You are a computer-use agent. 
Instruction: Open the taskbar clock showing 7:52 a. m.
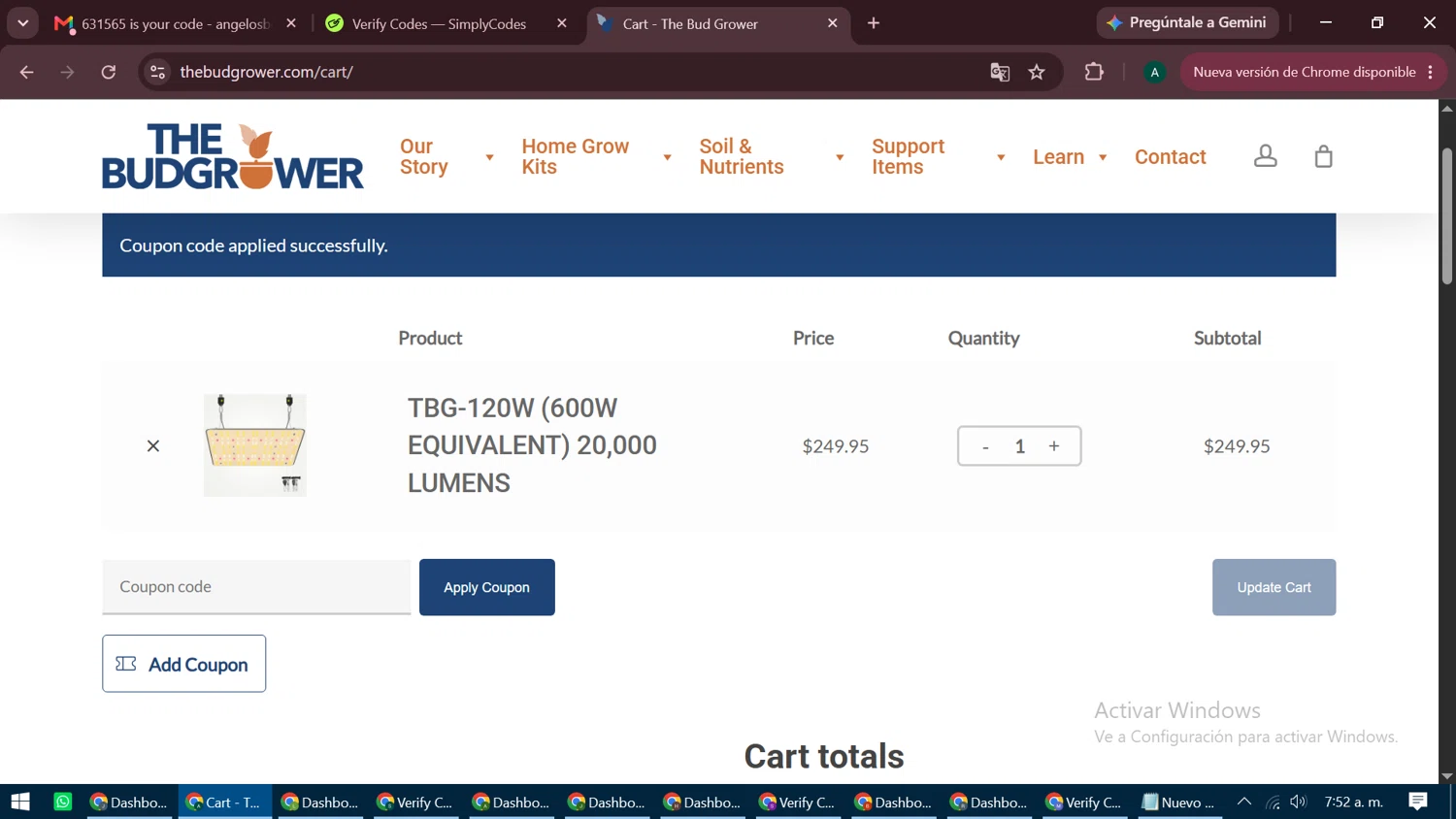coord(1354,802)
